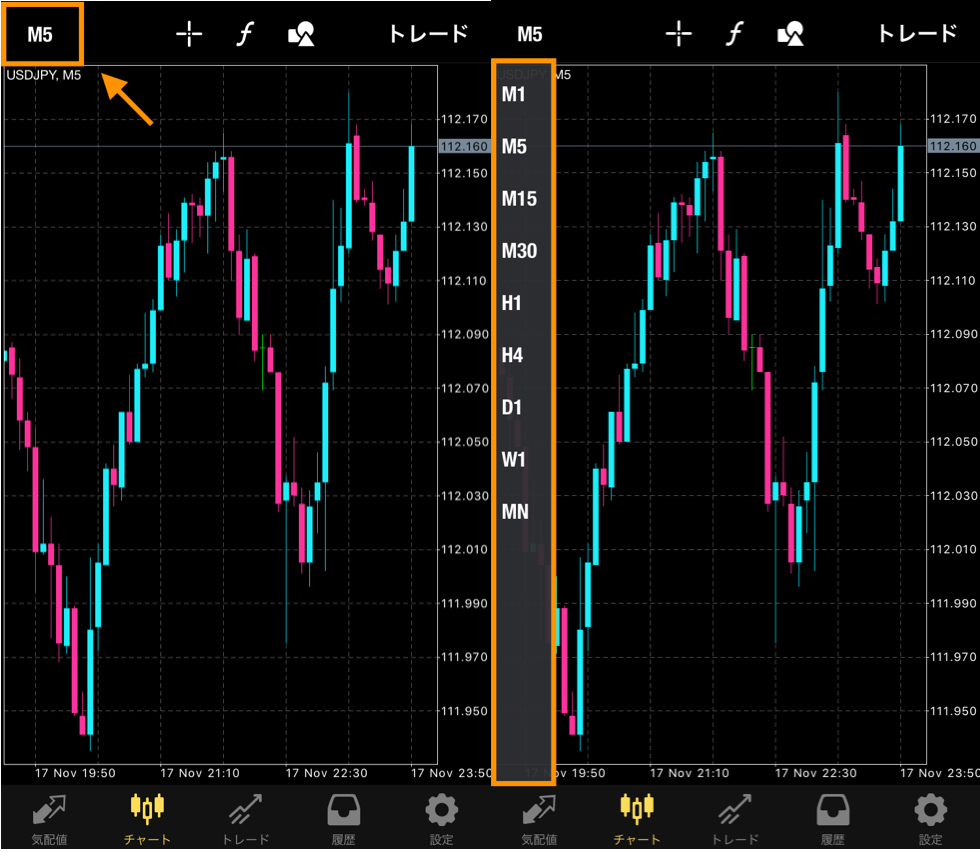Viewport: 980px width, 852px height.
Task: Tap 112.050 price label on right chart
Action: coord(954,442)
